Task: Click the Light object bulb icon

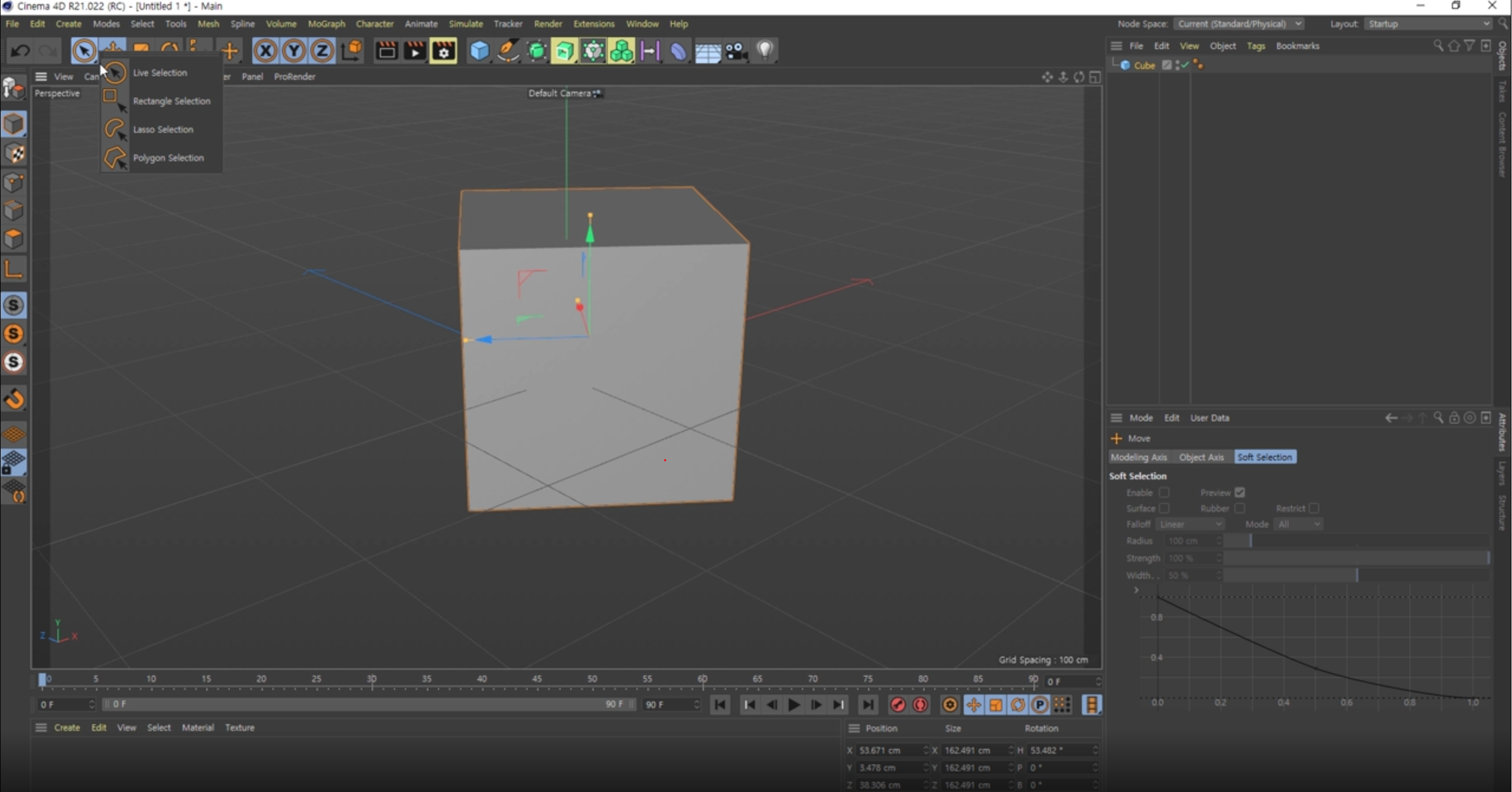Action: point(765,51)
